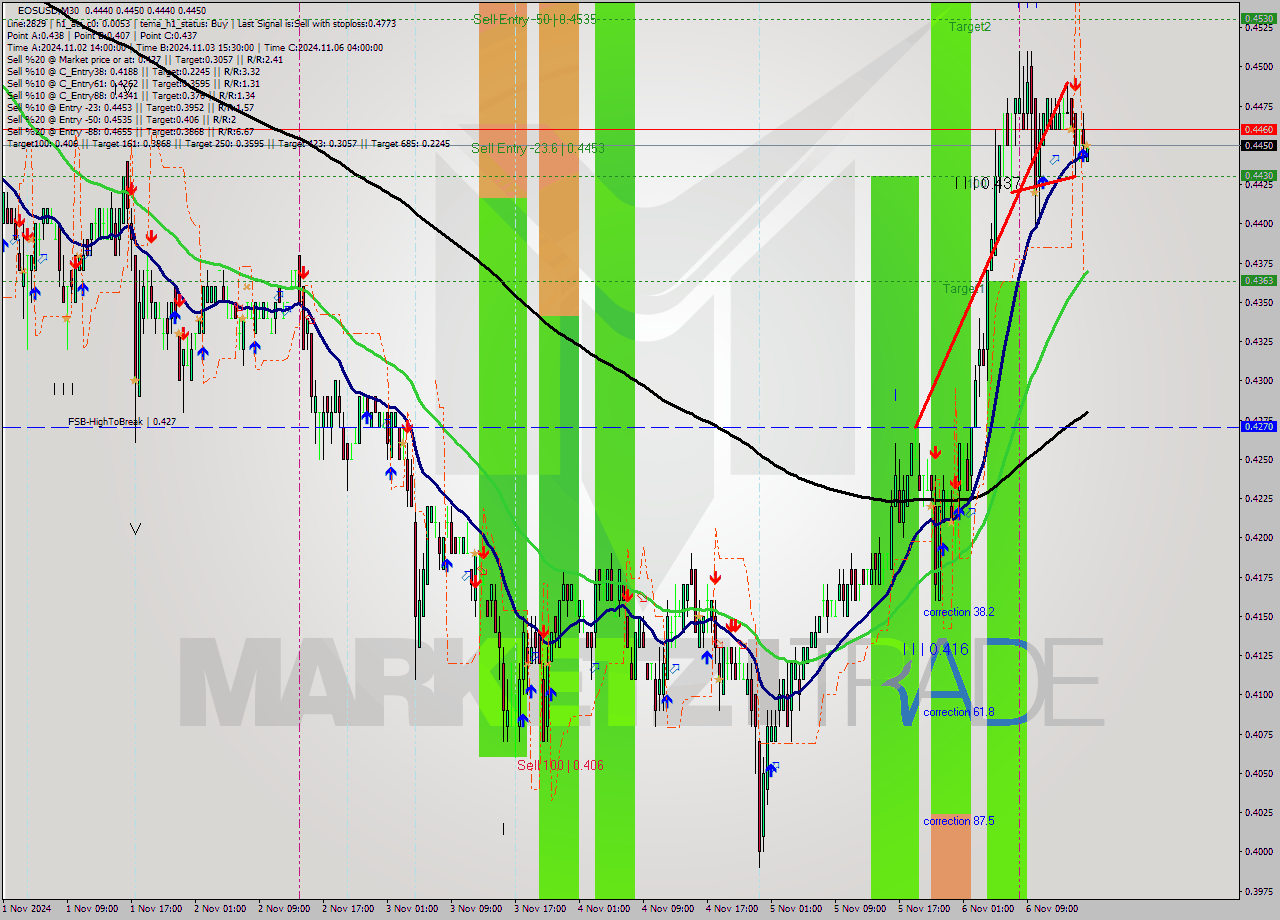
Task: Click the black 0.4450 current price tag
Action: point(1258,145)
